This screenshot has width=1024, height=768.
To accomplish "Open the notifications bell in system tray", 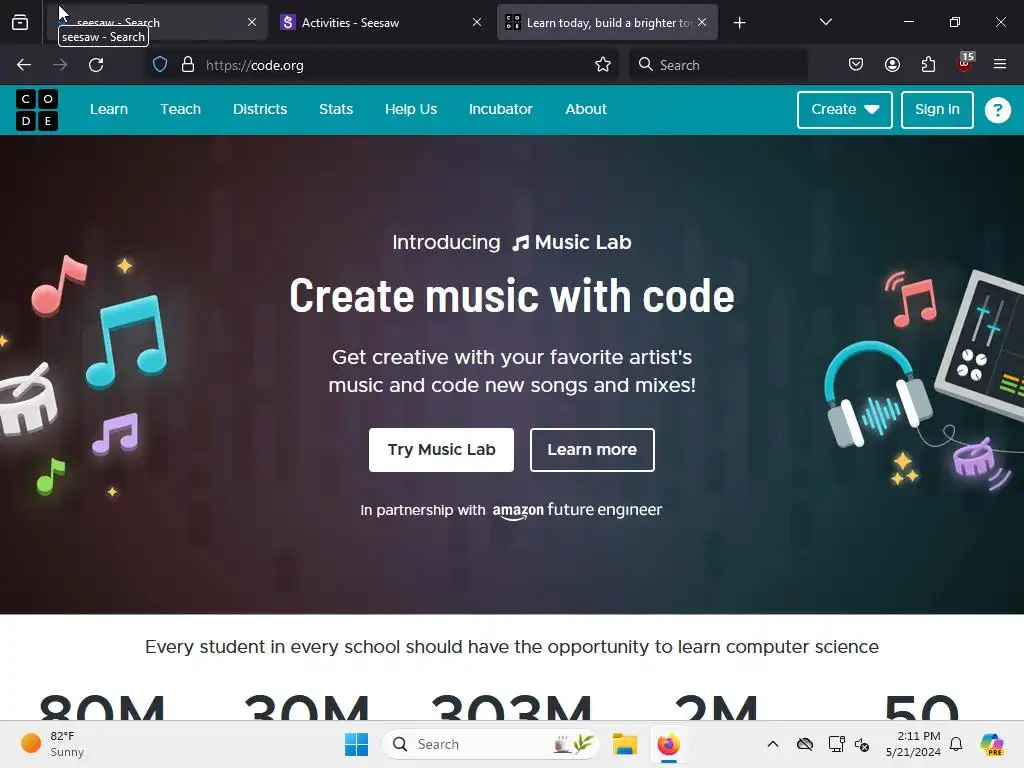I will pos(956,744).
